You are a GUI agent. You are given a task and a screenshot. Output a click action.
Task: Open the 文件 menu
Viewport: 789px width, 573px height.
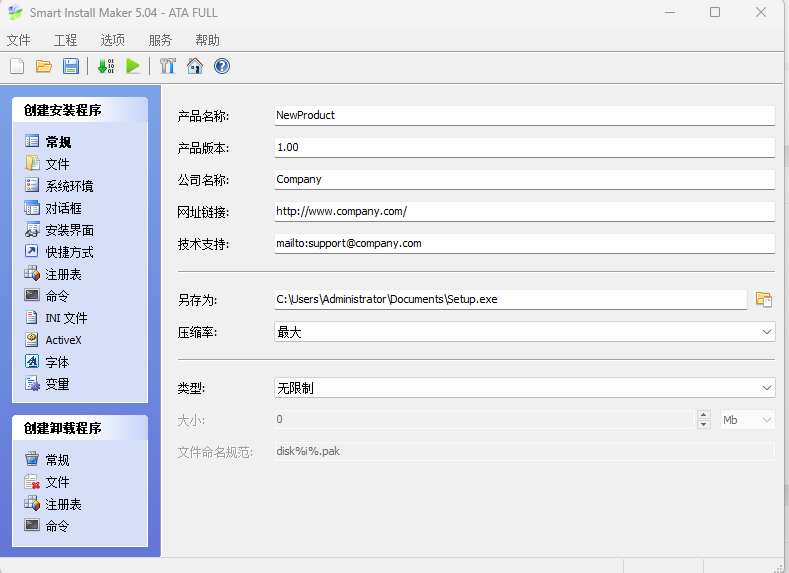tap(19, 41)
